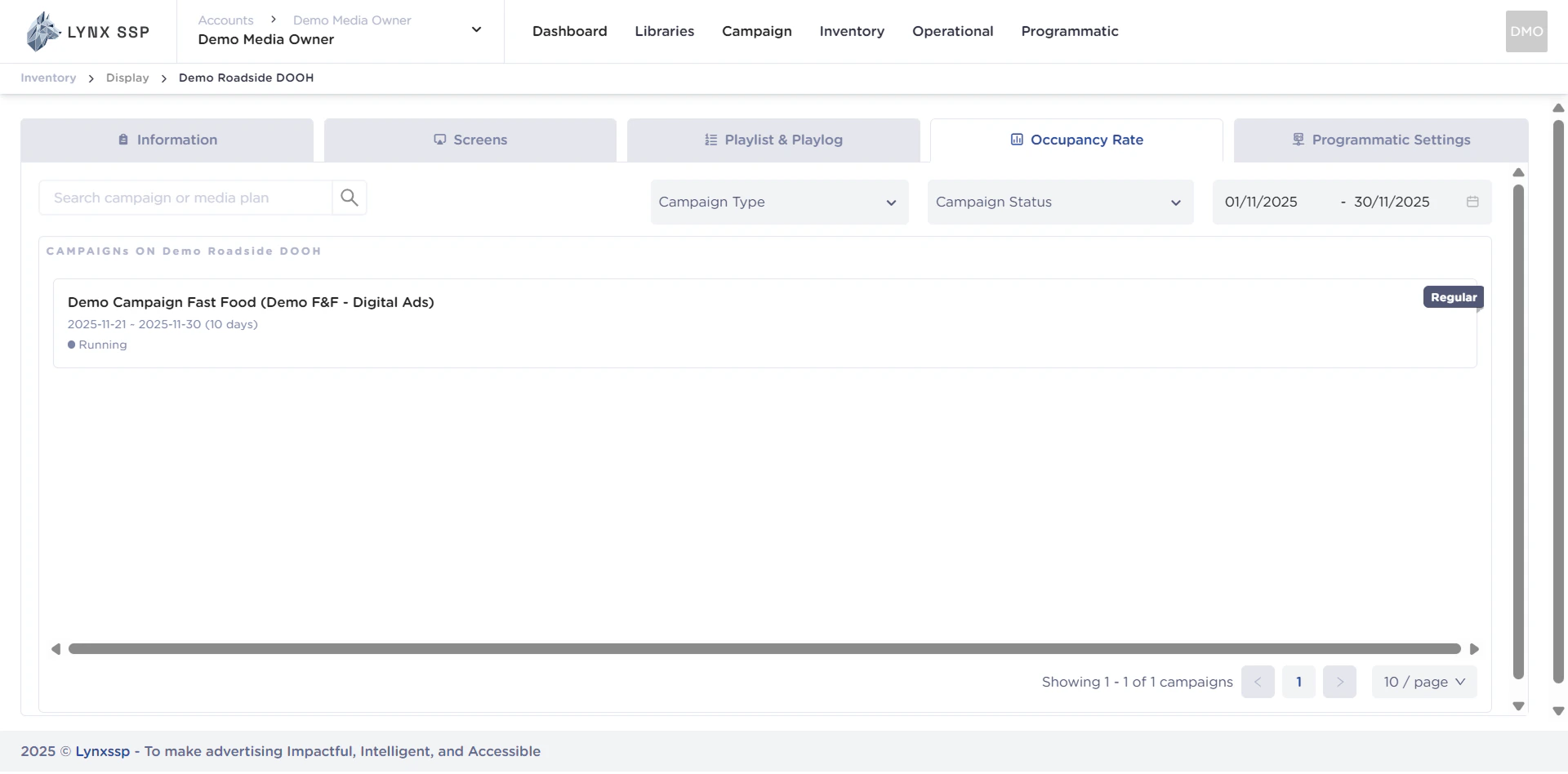This screenshot has height=774, width=1568.
Task: Open the Campaign Status dropdown
Action: tap(1060, 202)
